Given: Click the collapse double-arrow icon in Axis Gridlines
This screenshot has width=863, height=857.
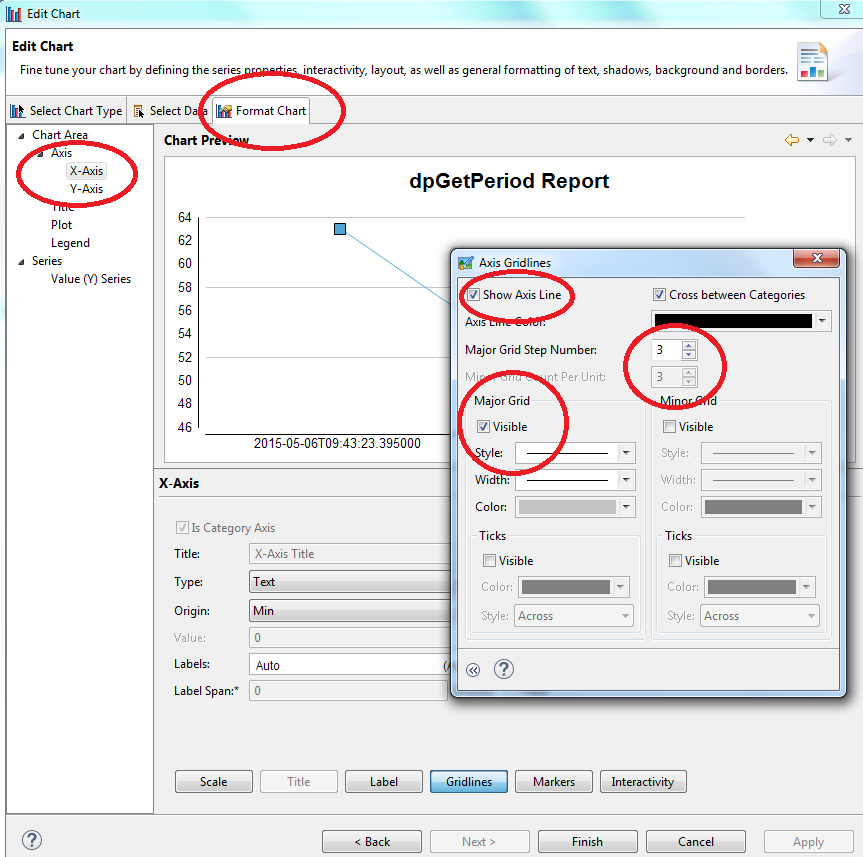Looking at the screenshot, I should [x=473, y=670].
